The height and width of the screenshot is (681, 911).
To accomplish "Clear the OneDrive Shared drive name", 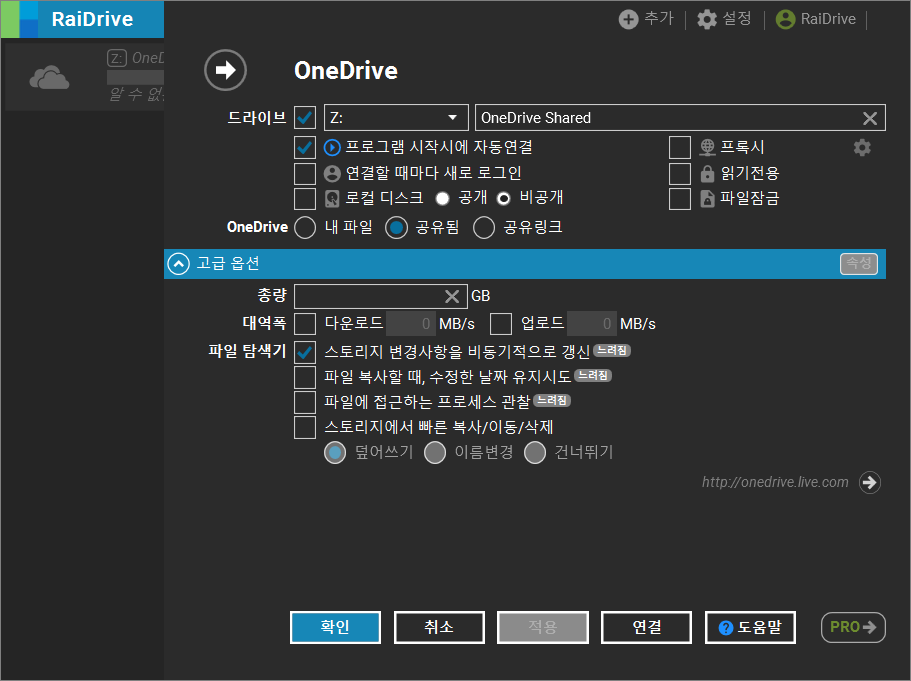I will click(870, 119).
